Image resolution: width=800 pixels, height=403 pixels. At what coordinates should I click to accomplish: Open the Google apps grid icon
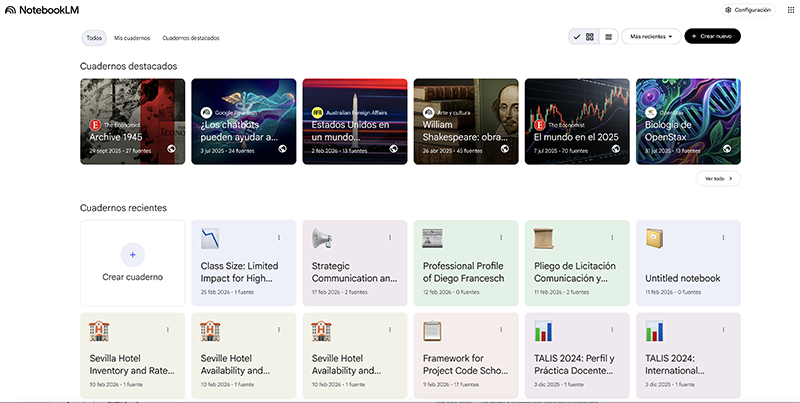click(791, 10)
